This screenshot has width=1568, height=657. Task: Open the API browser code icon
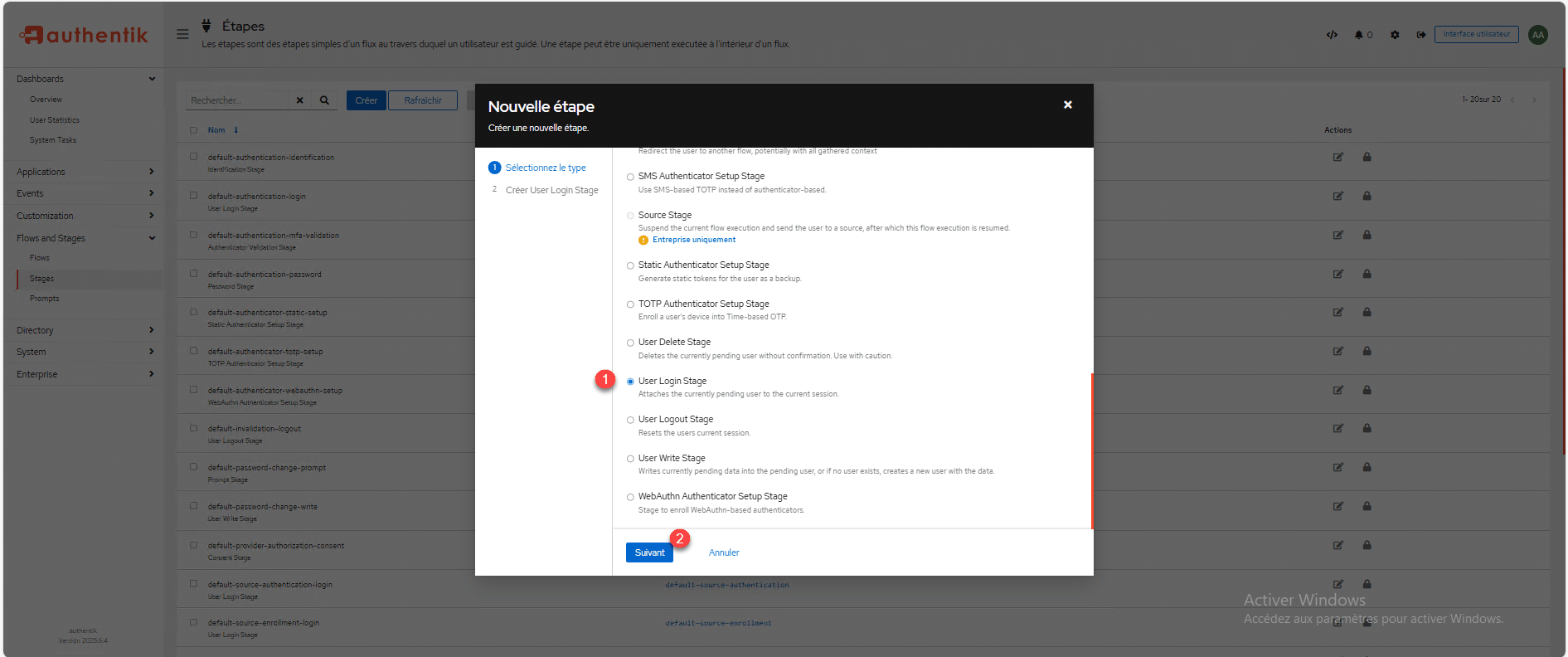pyautogui.click(x=1332, y=35)
